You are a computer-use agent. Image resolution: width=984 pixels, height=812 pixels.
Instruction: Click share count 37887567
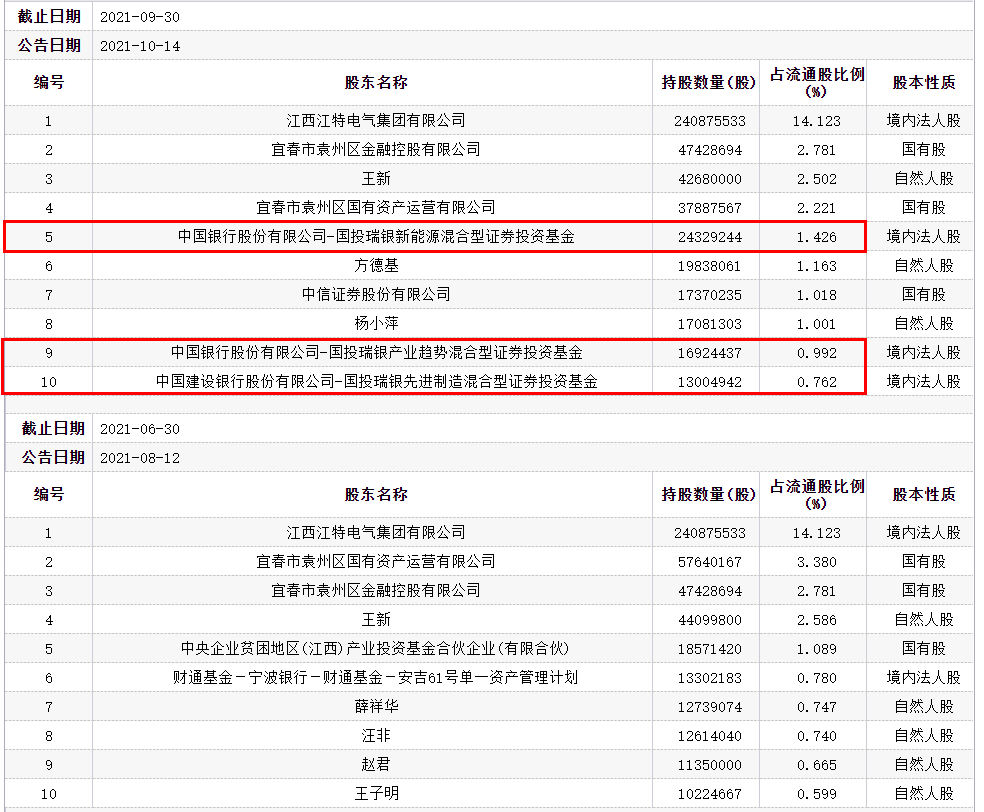710,208
